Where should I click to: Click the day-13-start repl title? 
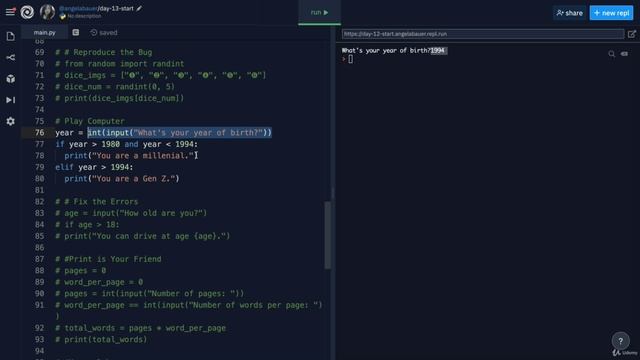[x=116, y=8]
